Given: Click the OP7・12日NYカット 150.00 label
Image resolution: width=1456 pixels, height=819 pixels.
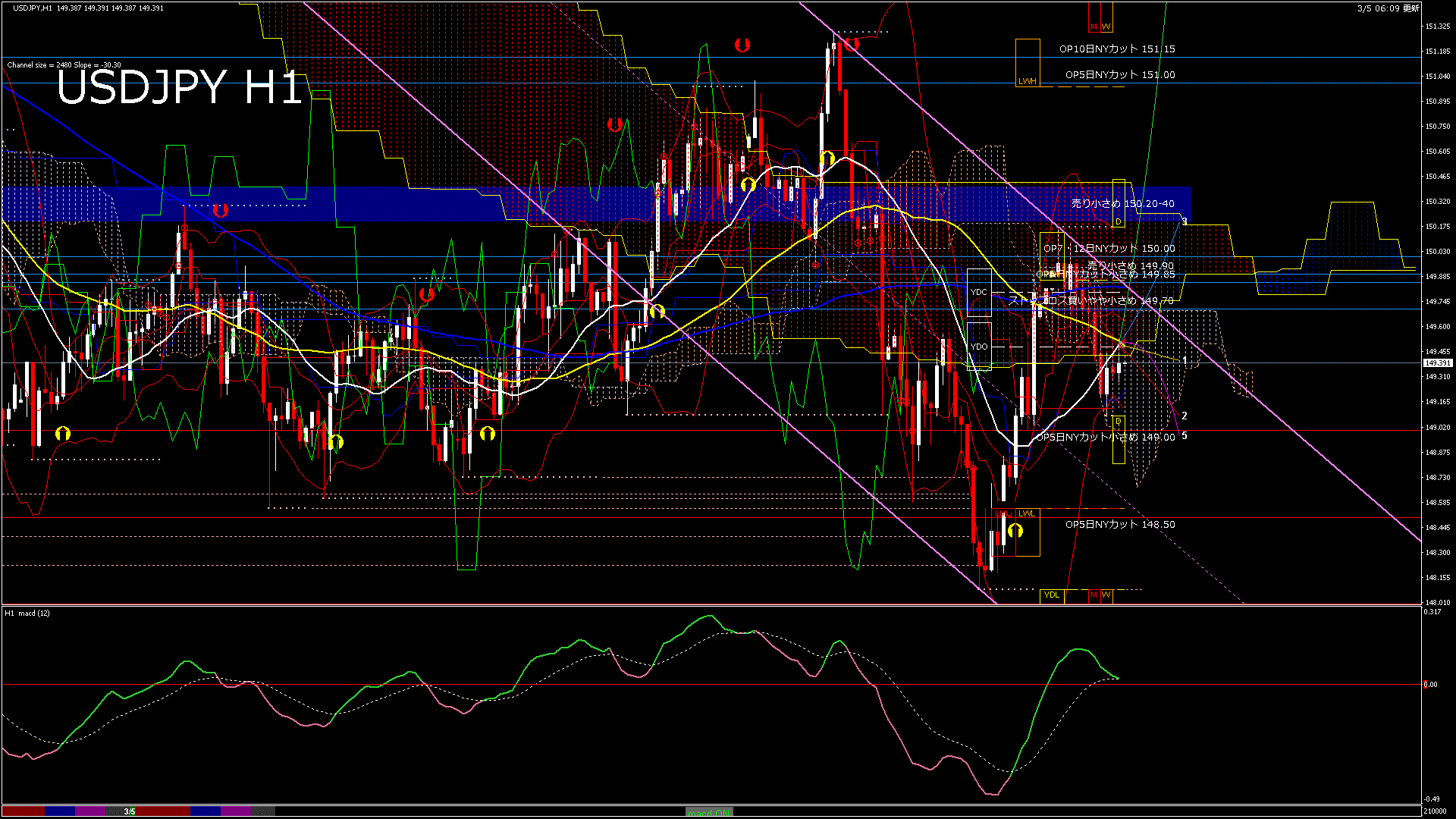Looking at the screenshot, I should [1109, 249].
